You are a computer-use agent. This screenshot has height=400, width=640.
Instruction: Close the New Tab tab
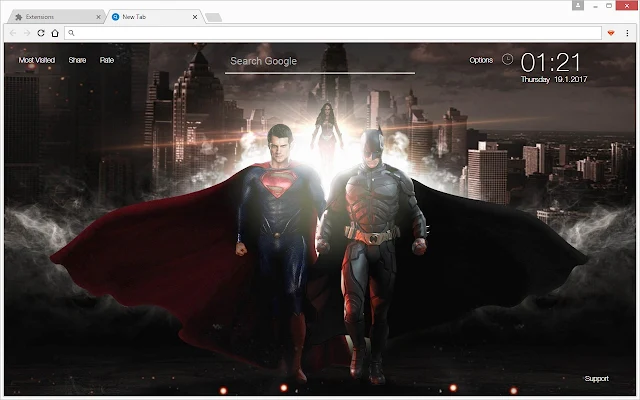click(x=195, y=17)
